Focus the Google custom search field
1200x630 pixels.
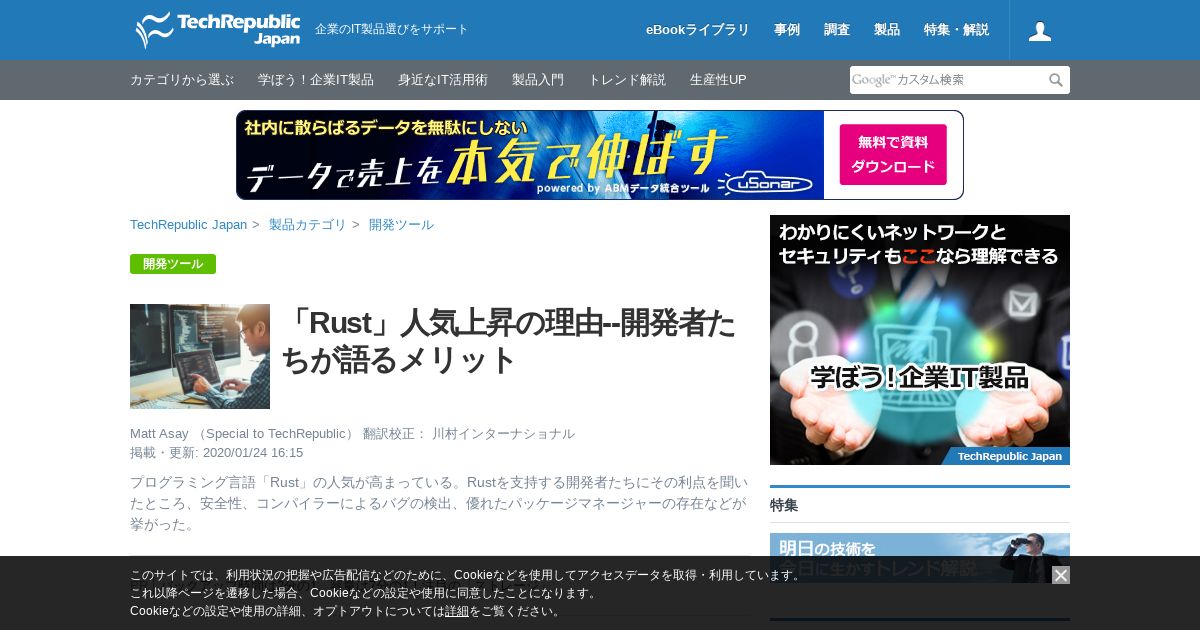coord(947,80)
